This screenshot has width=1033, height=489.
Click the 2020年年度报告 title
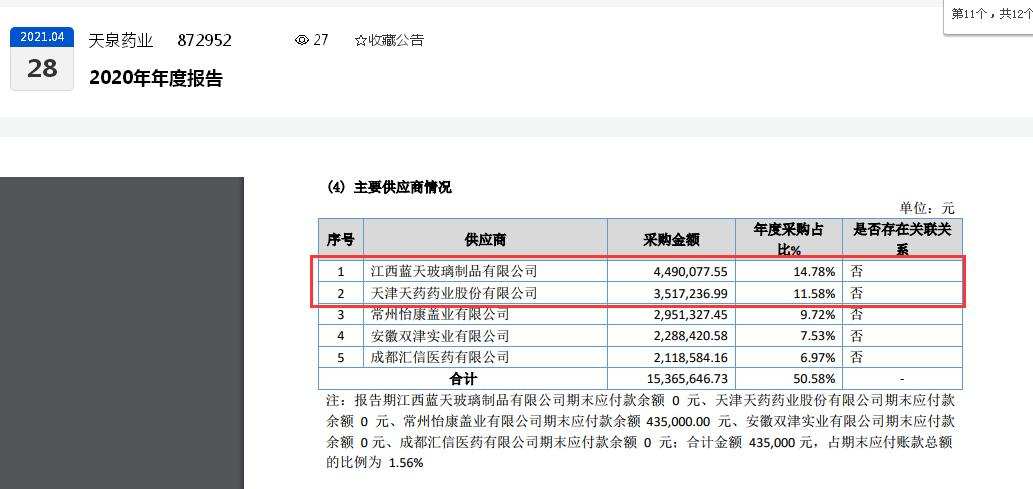(x=156, y=78)
